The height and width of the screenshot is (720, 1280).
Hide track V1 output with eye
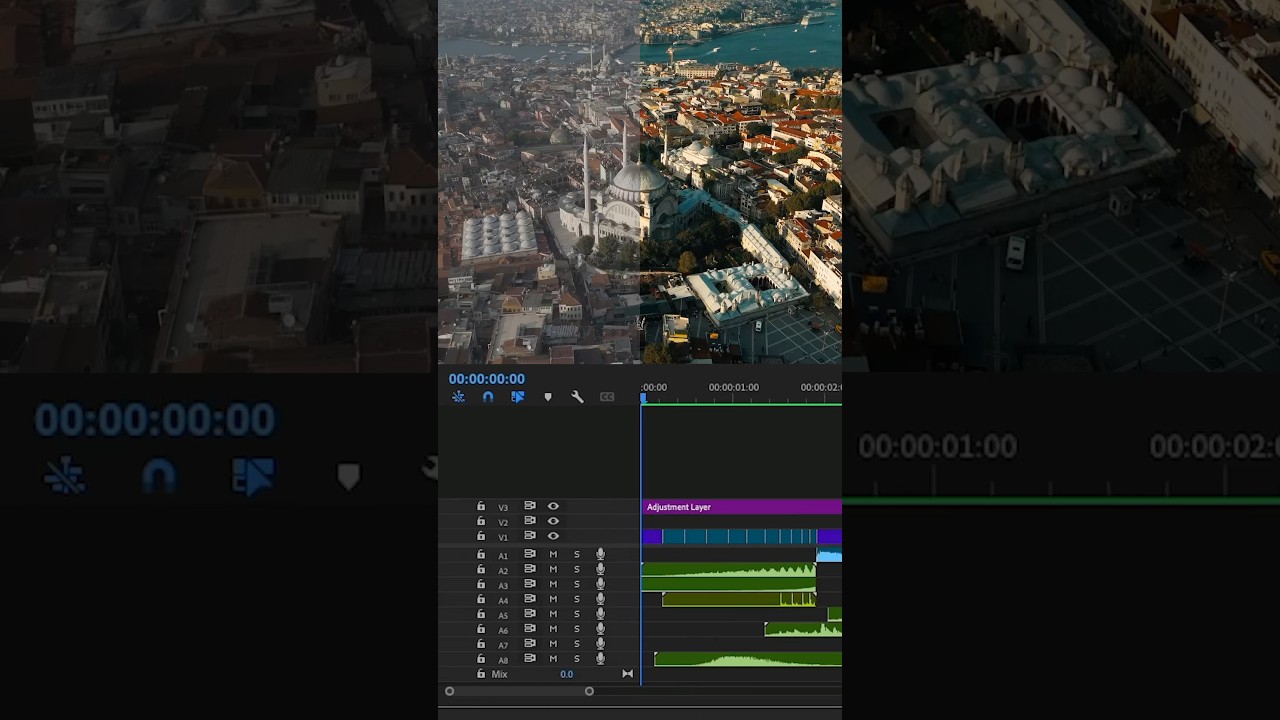point(553,537)
